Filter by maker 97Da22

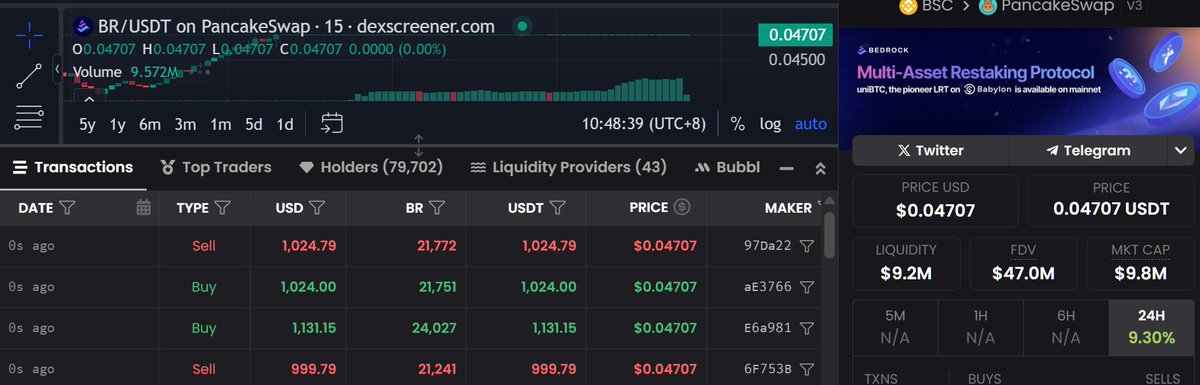pos(807,246)
